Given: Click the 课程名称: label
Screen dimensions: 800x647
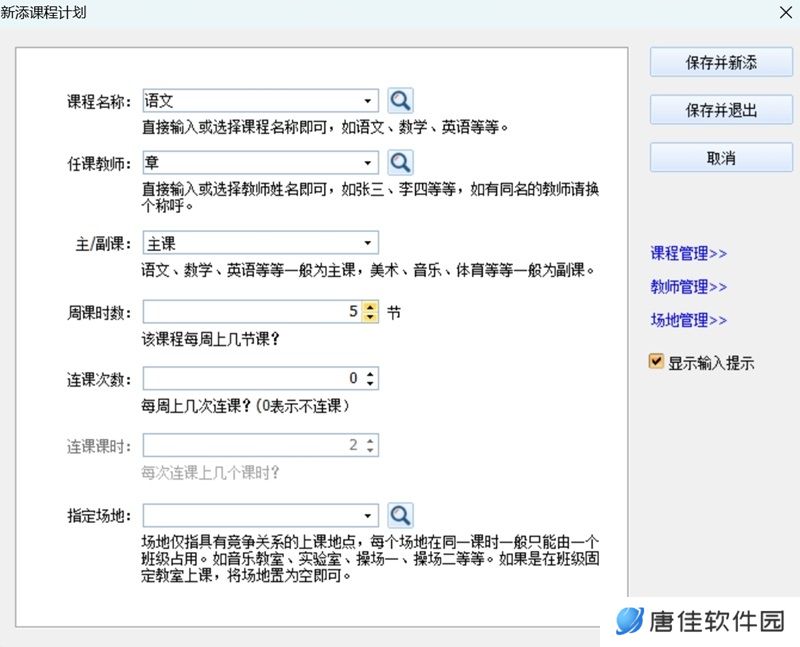Looking at the screenshot, I should pos(99,102).
